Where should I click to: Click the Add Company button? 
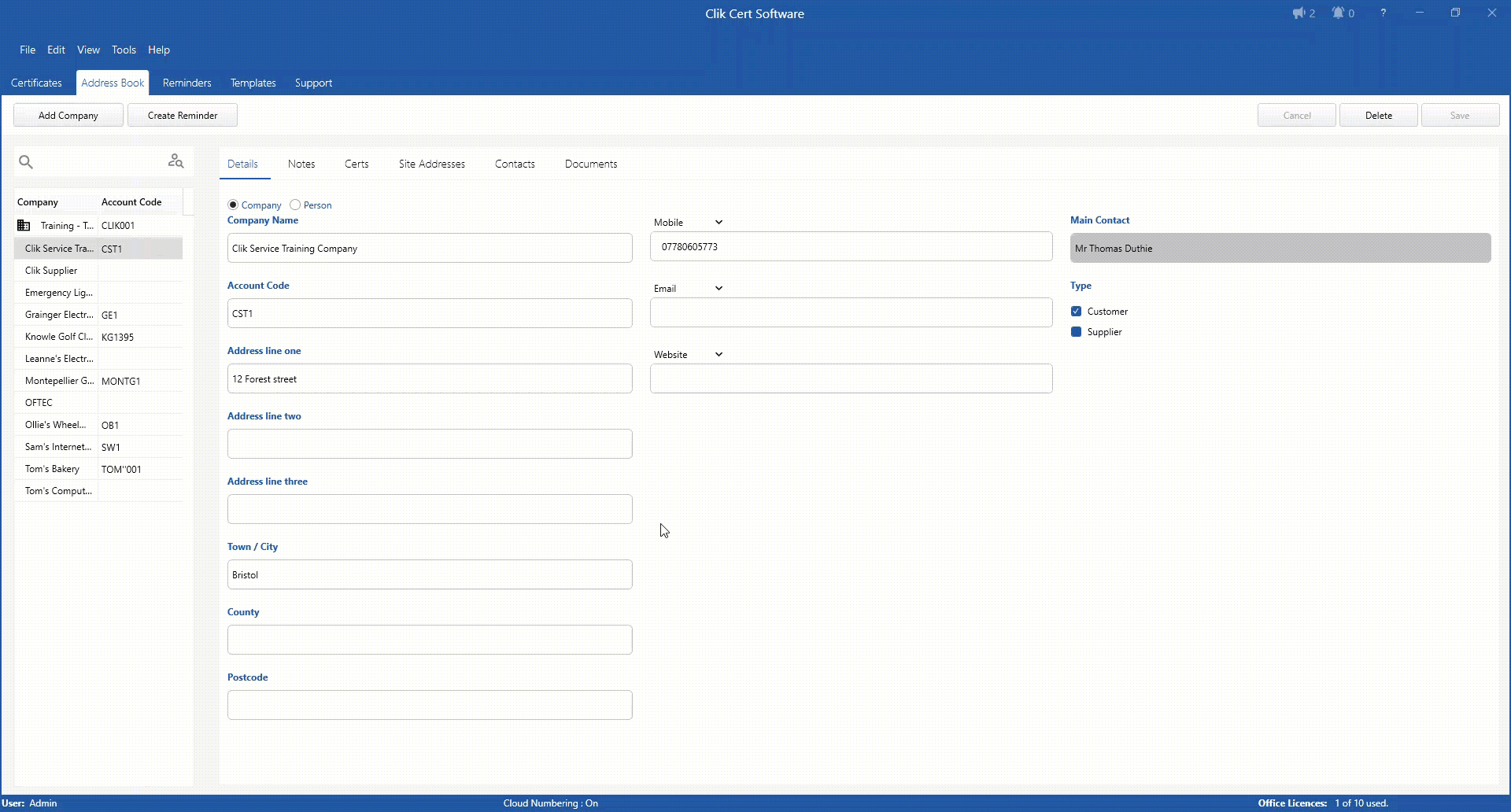click(x=68, y=115)
